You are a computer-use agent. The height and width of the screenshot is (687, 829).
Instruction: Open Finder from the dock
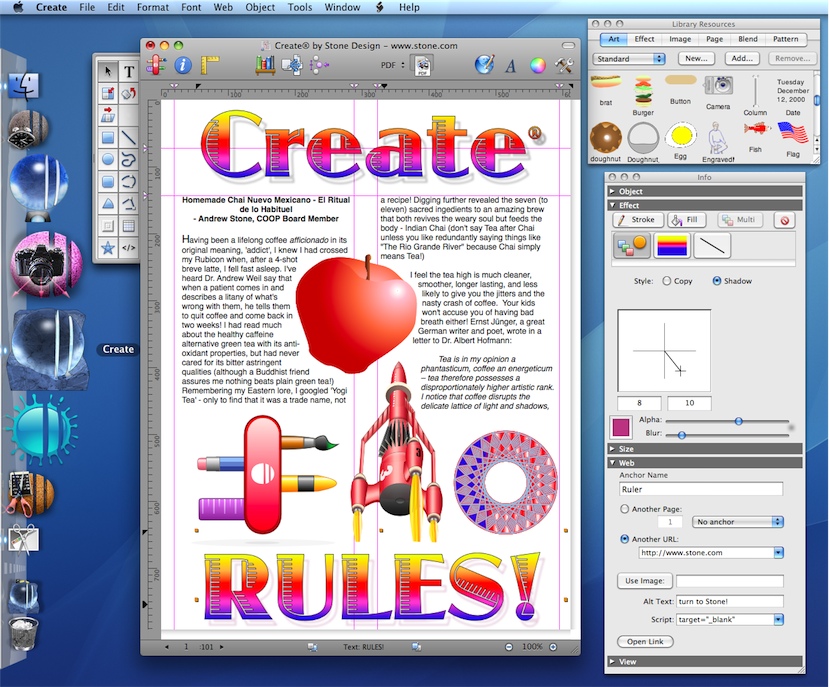pos(24,86)
